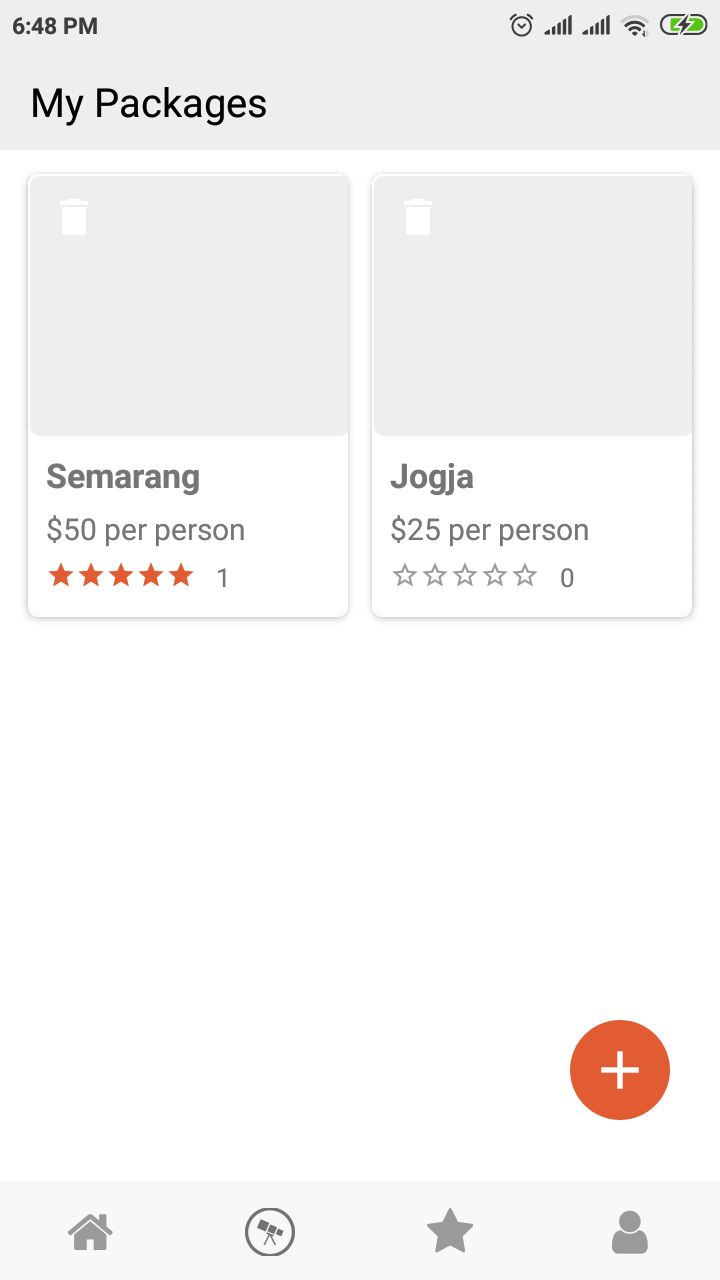
Task: Delete the Semarang package with trash icon
Action: 74,217
